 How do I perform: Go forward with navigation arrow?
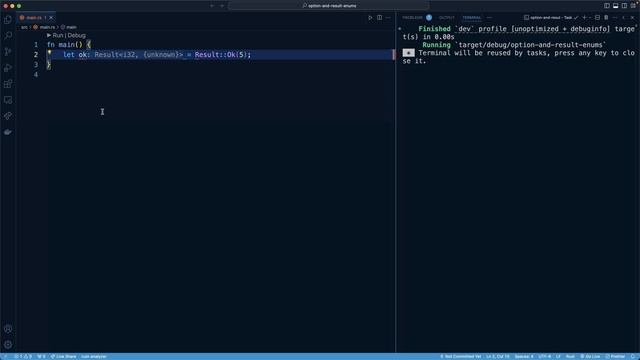point(222,6)
